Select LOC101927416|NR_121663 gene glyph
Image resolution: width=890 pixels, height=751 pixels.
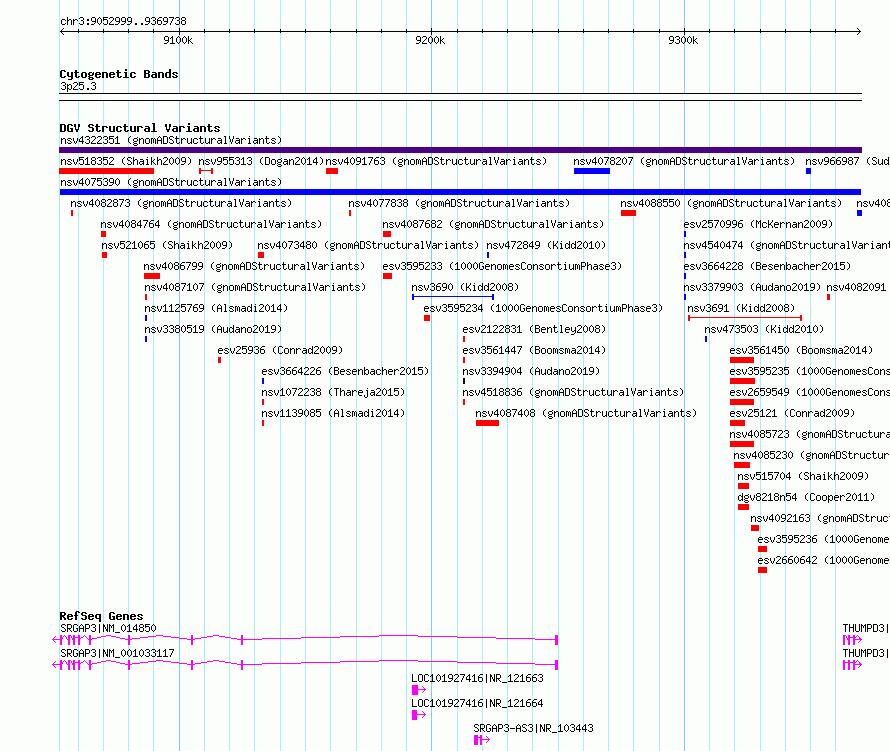pos(418,690)
